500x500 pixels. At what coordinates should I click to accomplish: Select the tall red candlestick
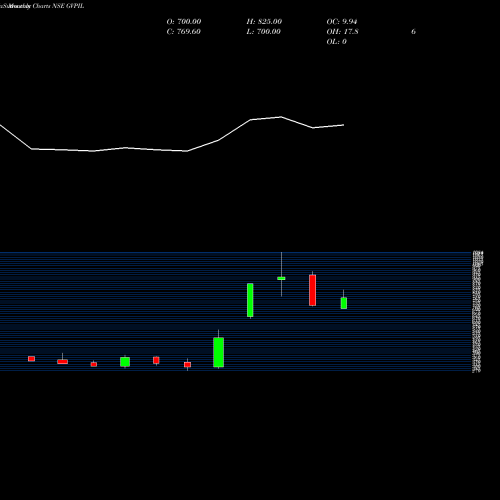[x=312, y=290]
